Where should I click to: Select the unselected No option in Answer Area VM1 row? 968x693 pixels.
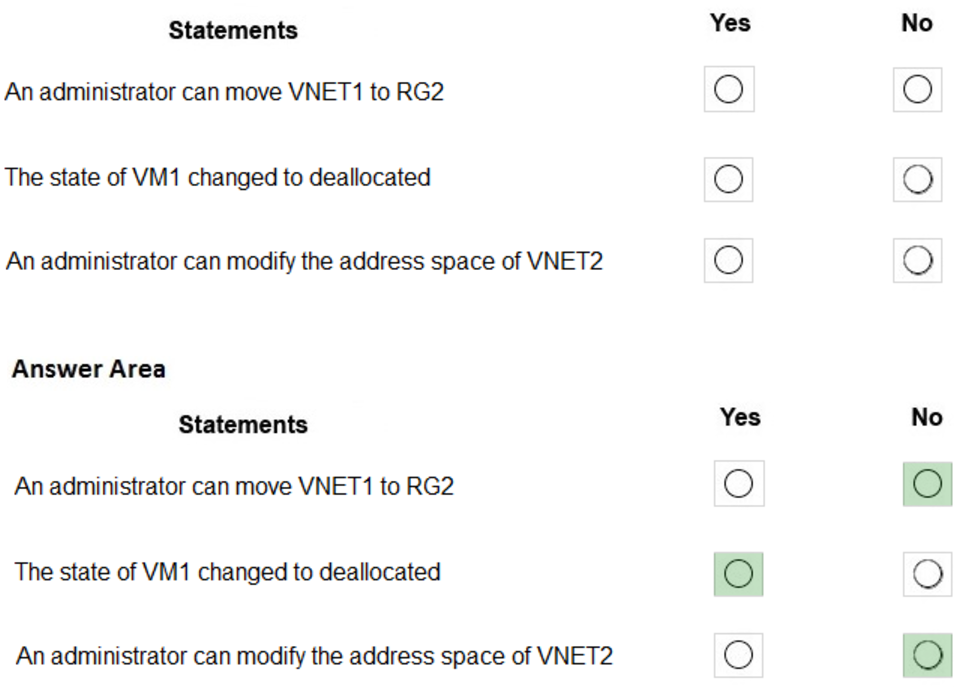pos(928,573)
